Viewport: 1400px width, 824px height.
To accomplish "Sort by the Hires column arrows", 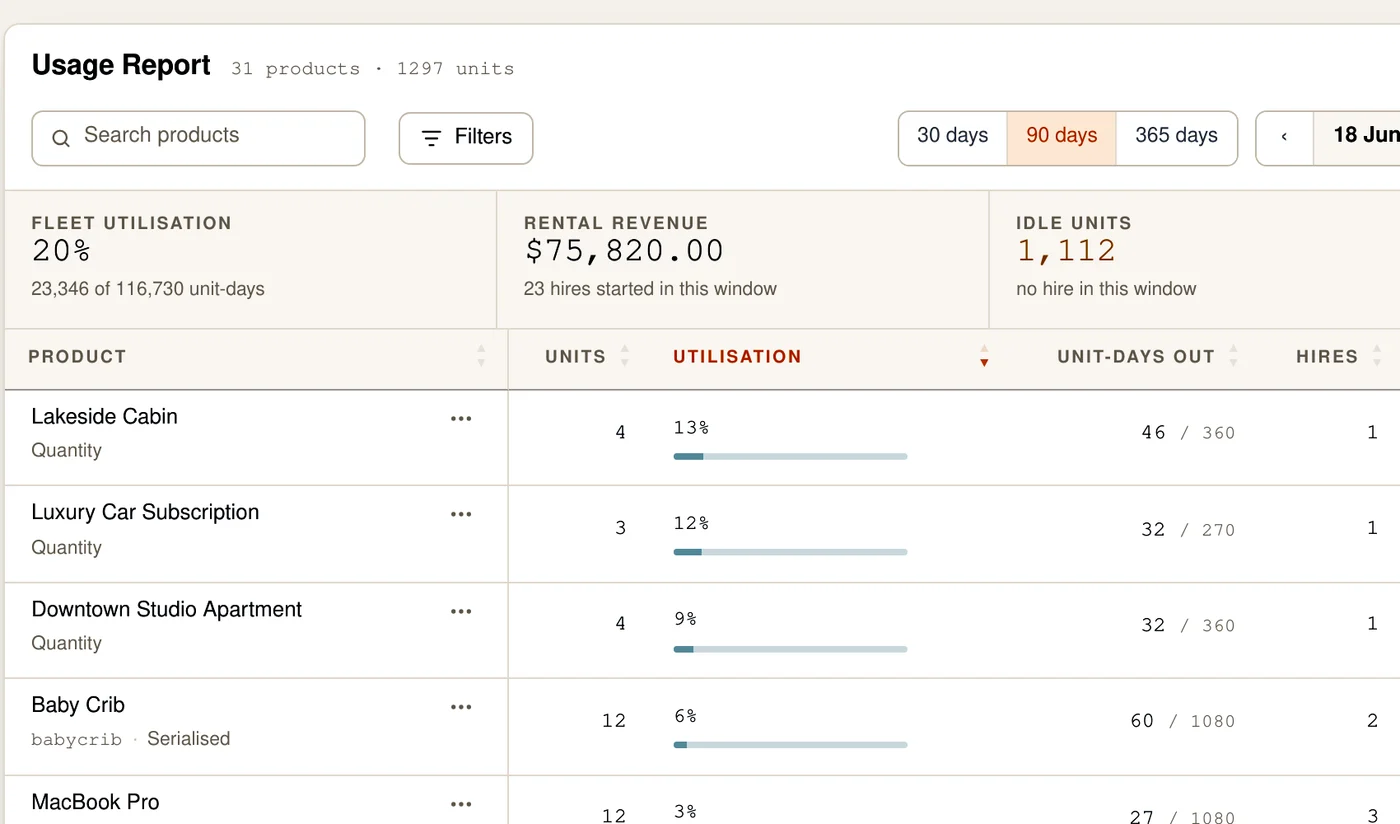I will (x=1377, y=356).
